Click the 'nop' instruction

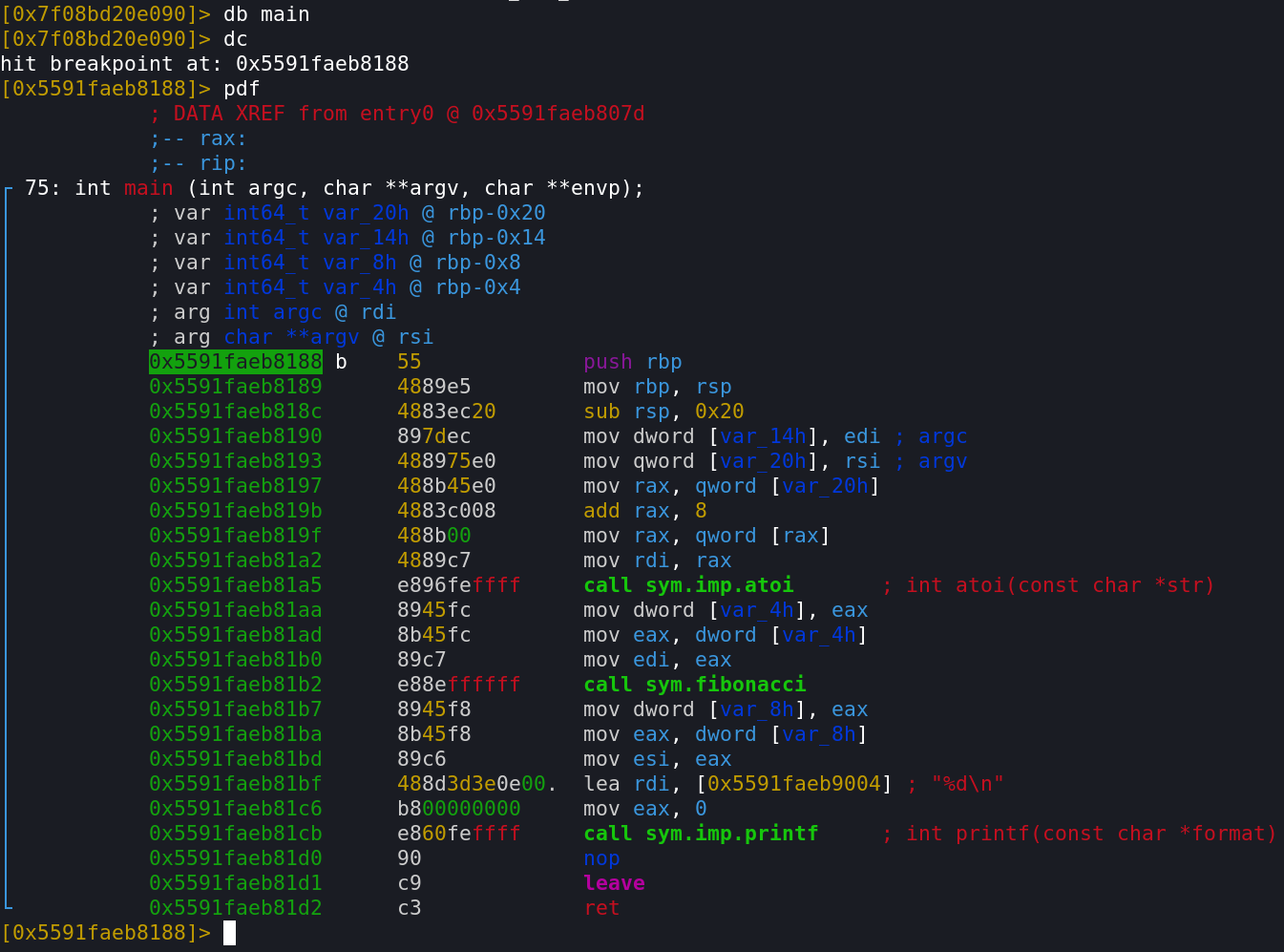point(601,858)
